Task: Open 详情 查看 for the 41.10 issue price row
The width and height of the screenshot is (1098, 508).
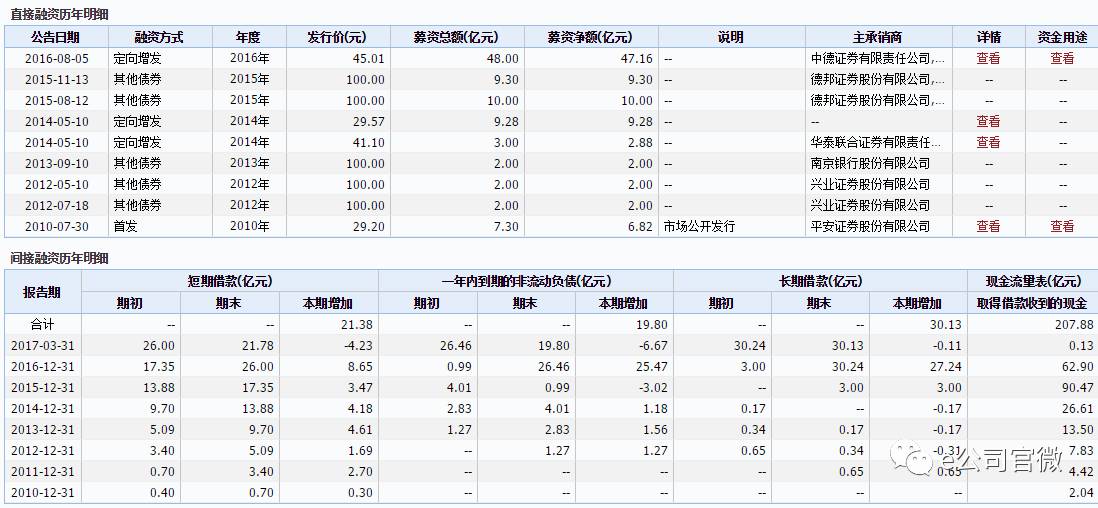Action: coord(988,142)
